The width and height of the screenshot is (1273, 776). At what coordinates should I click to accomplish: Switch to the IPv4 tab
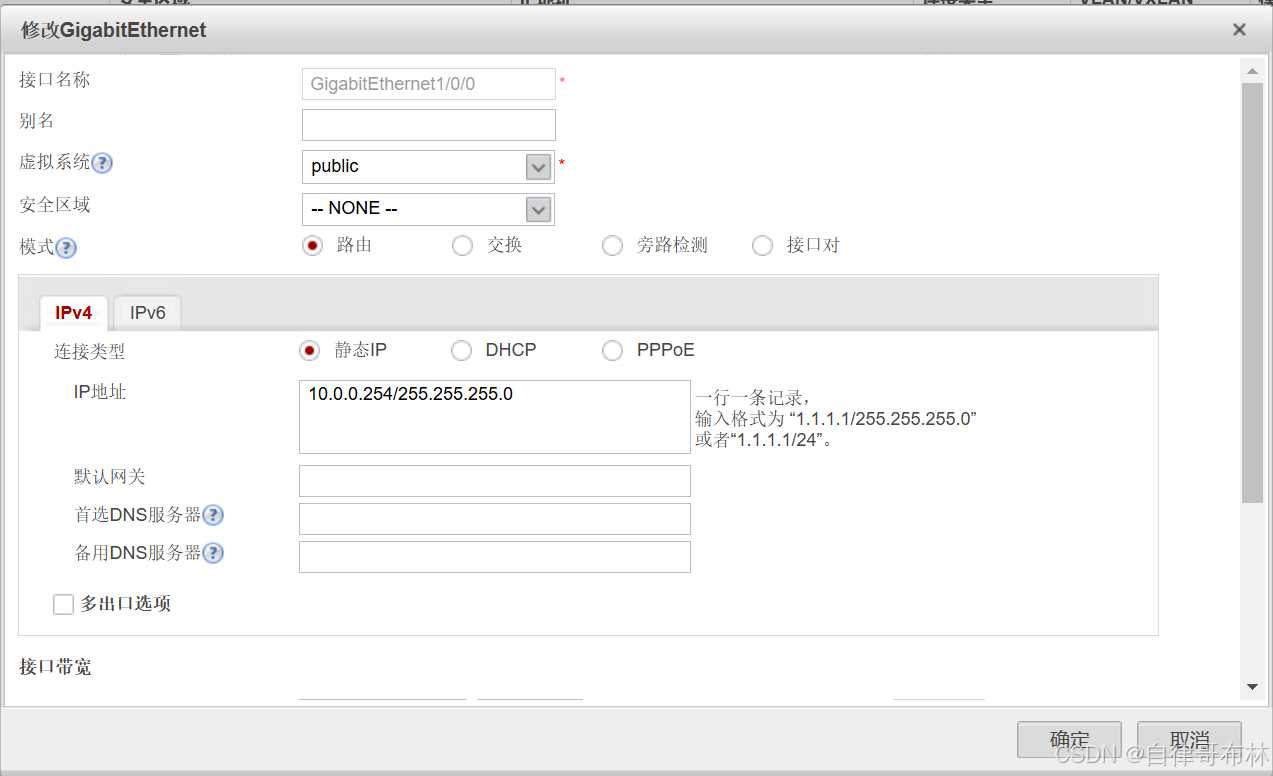pos(74,313)
